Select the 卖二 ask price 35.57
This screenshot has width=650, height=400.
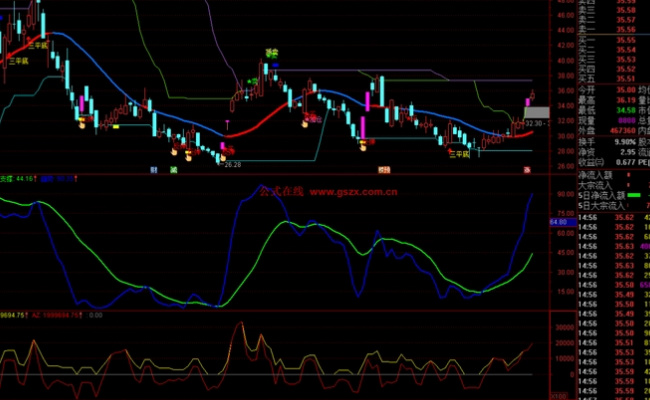tap(626, 20)
